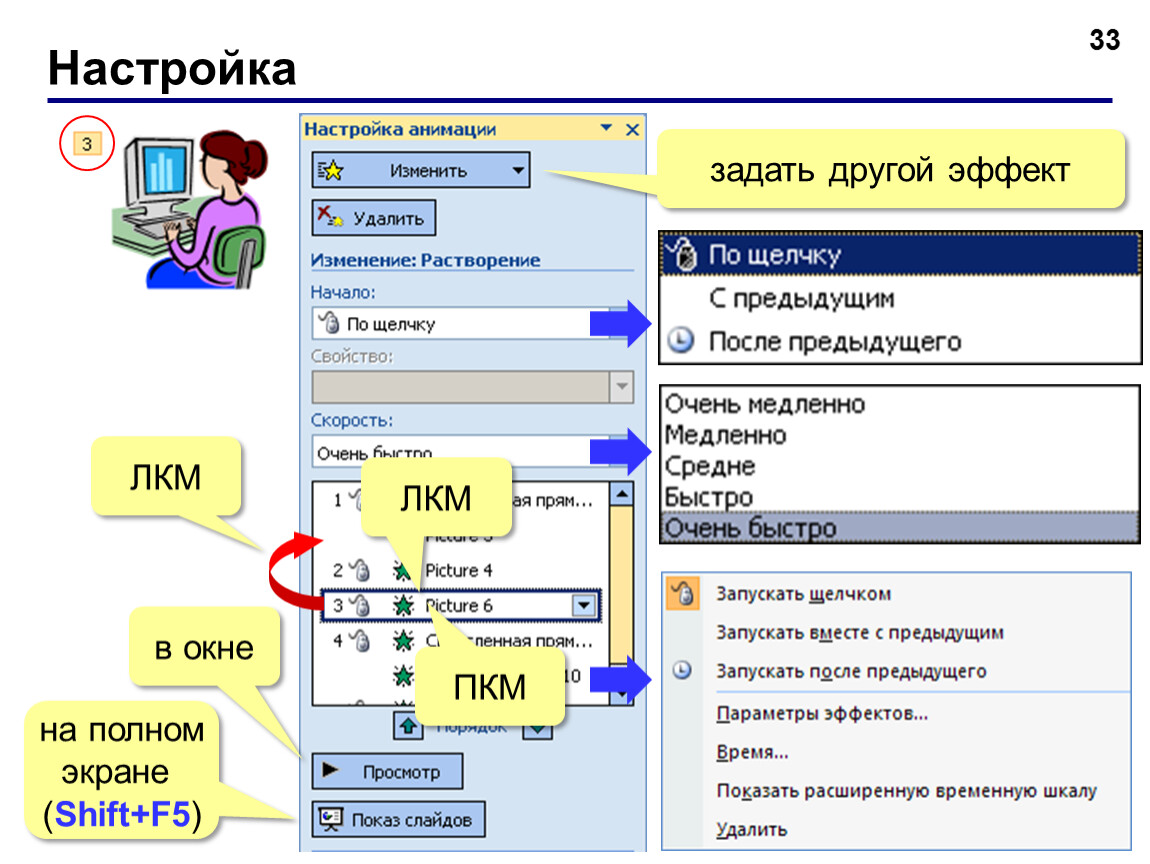Open the task pane options arrow in header

pos(607,128)
